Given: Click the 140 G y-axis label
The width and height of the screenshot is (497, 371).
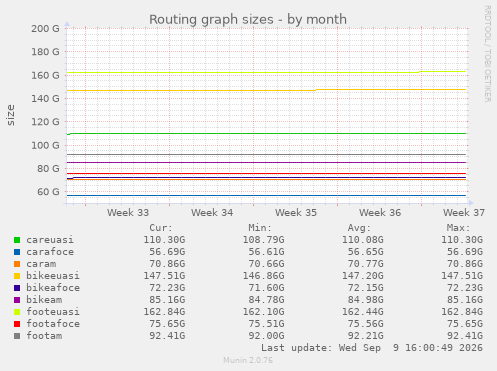Looking at the screenshot, I should 45,99.
